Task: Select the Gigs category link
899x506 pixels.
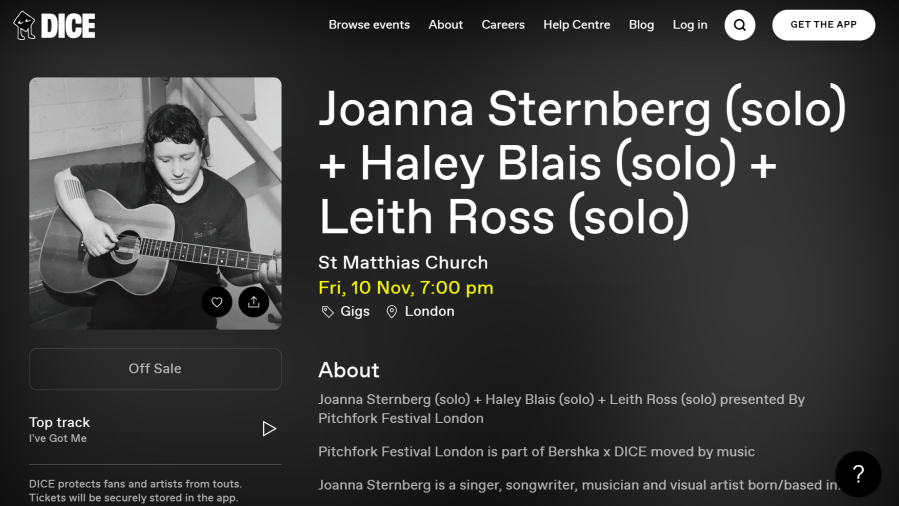Action: (x=355, y=312)
